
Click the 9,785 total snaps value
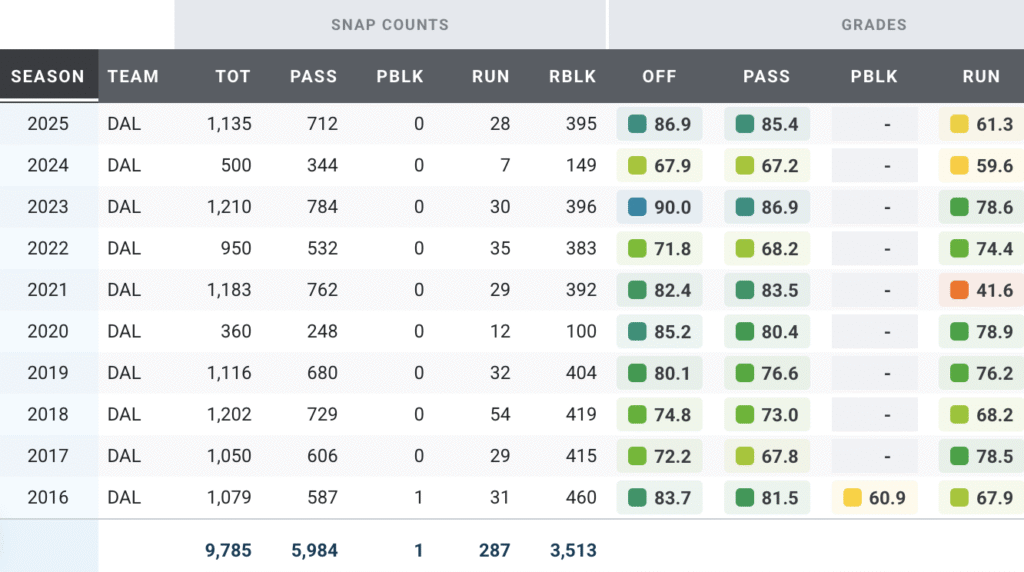pos(229,550)
